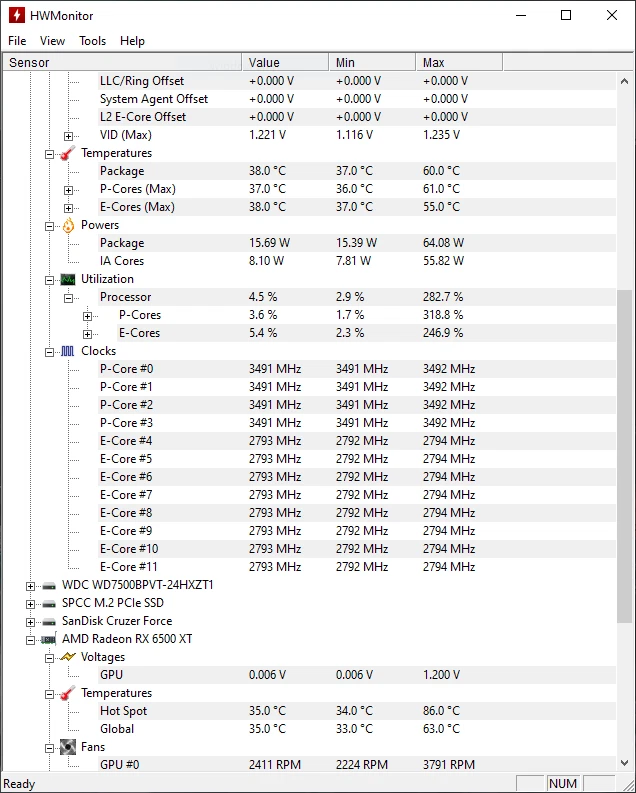Expand the SPCC M.2 PCIe SSD node
This screenshot has width=636, height=793.
click(x=31, y=603)
